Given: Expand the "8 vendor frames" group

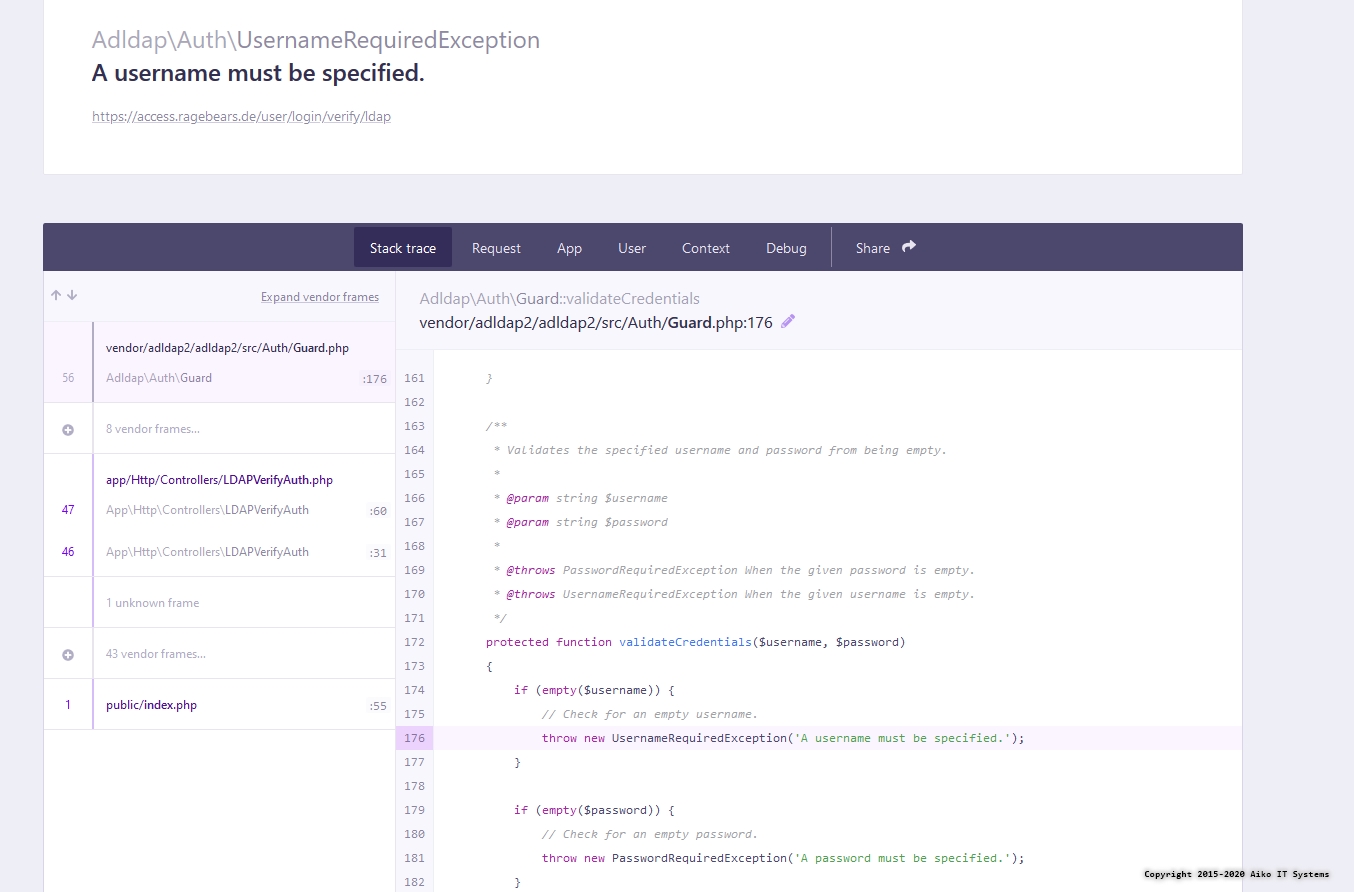Looking at the screenshot, I should click(152, 427).
